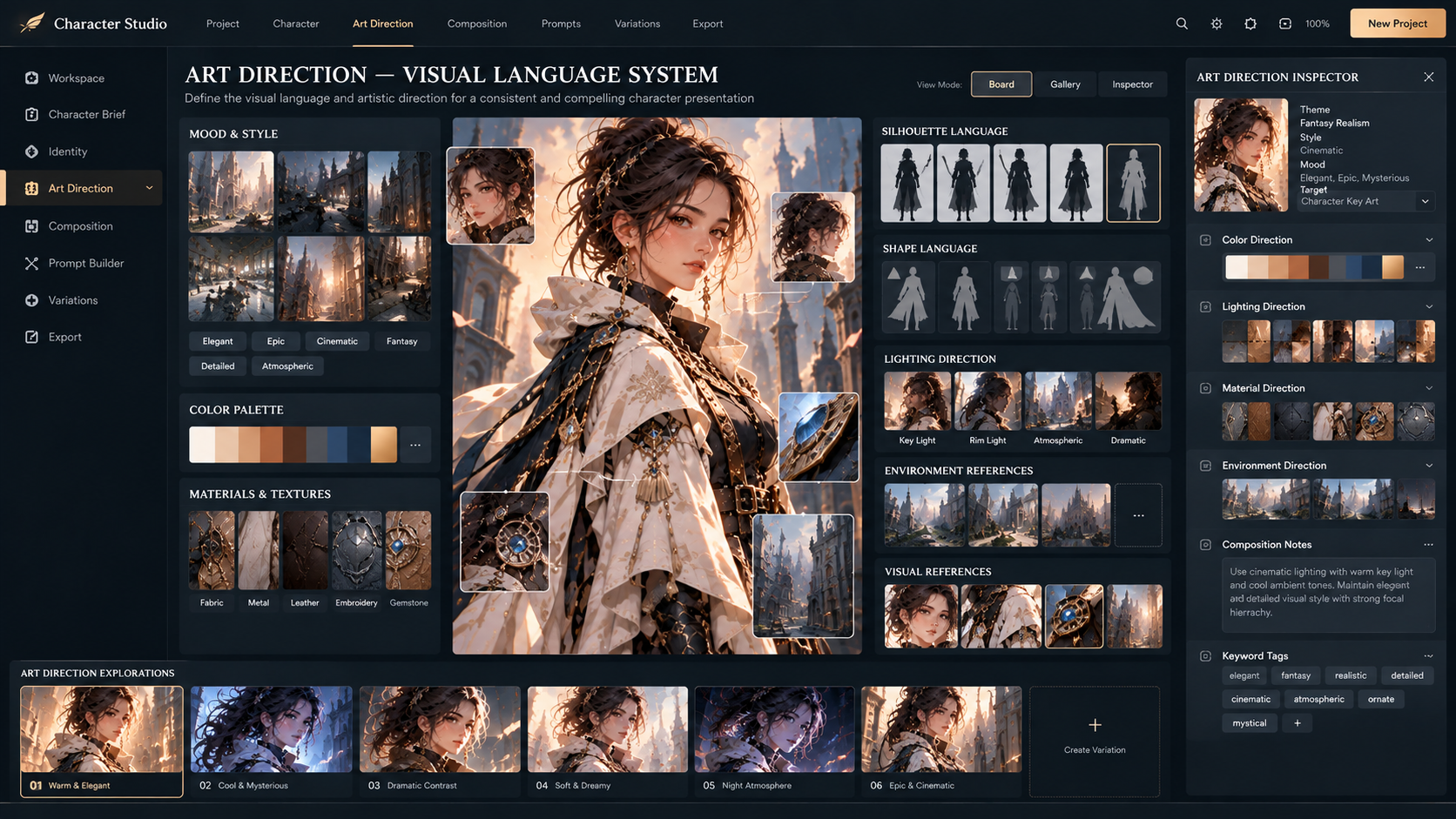Click the New Project button
This screenshot has height=819, width=1456.
[1397, 23]
